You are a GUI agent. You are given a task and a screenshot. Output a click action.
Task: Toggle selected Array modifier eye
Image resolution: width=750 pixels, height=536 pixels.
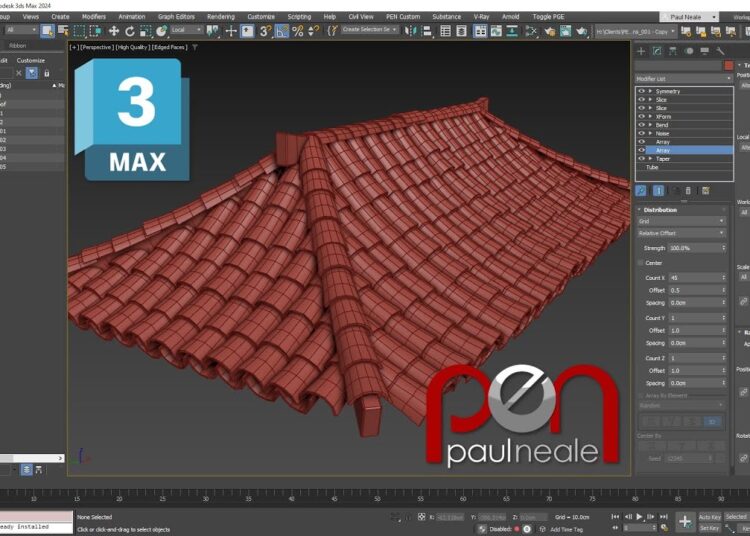point(641,150)
